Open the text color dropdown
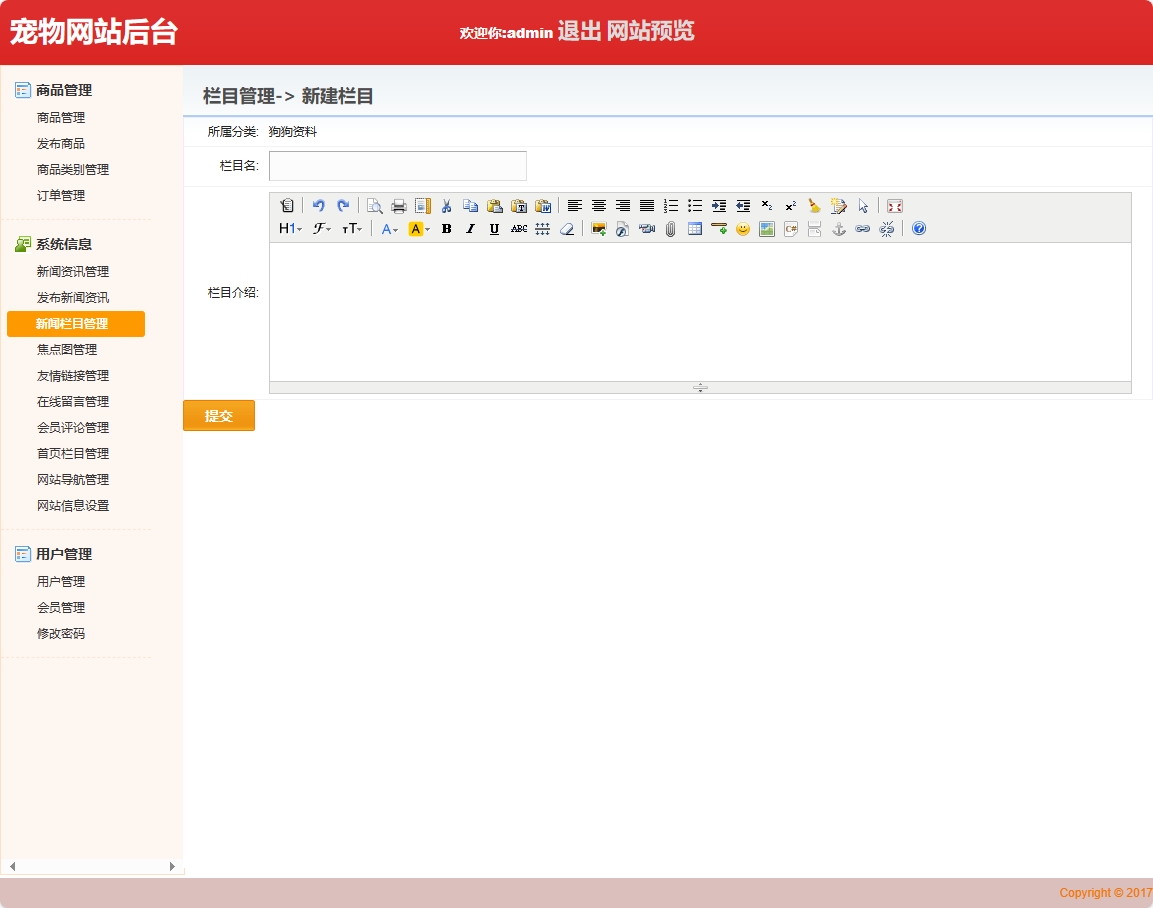The image size is (1153, 908). tap(389, 229)
